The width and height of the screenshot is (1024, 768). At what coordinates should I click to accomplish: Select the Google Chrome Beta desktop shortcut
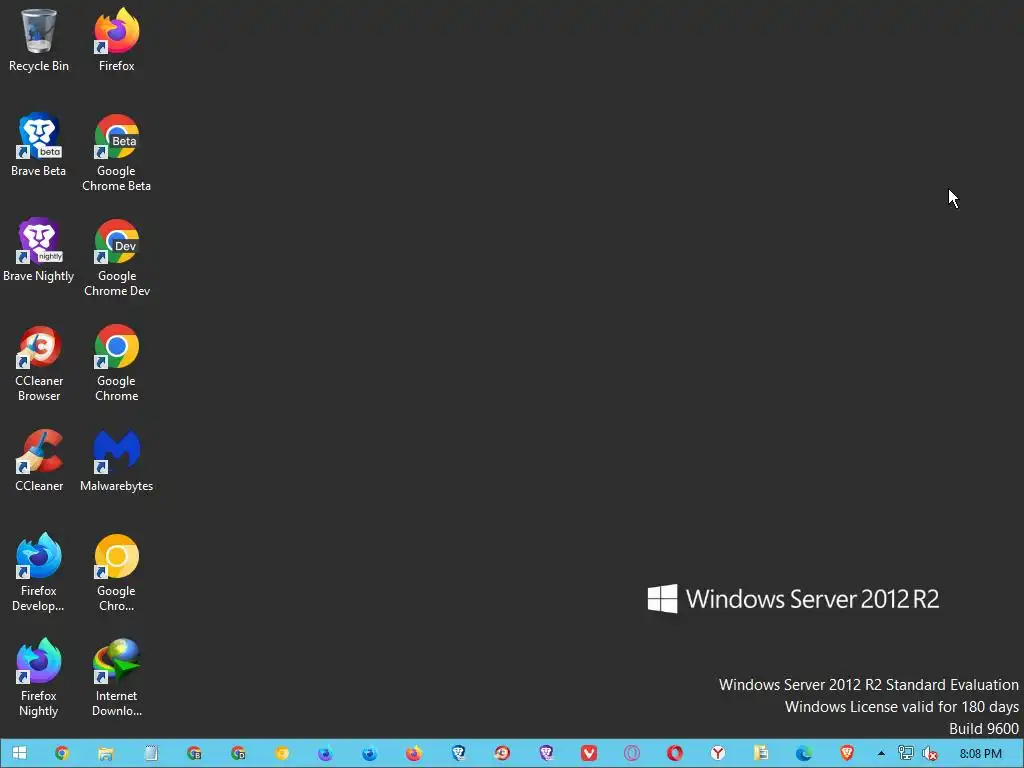[117, 153]
